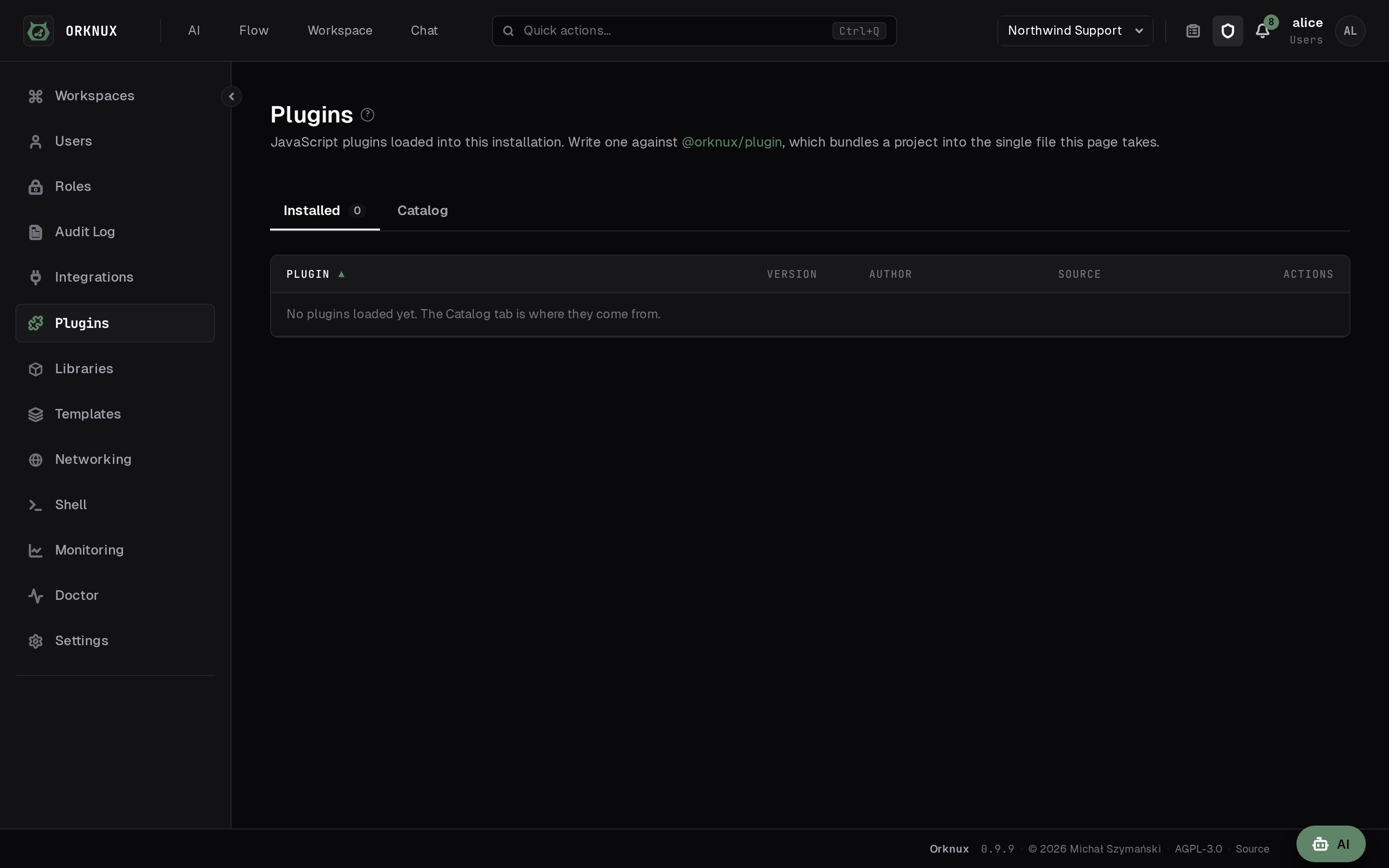
Task: Focus the Quick actions search field
Action: 694,31
